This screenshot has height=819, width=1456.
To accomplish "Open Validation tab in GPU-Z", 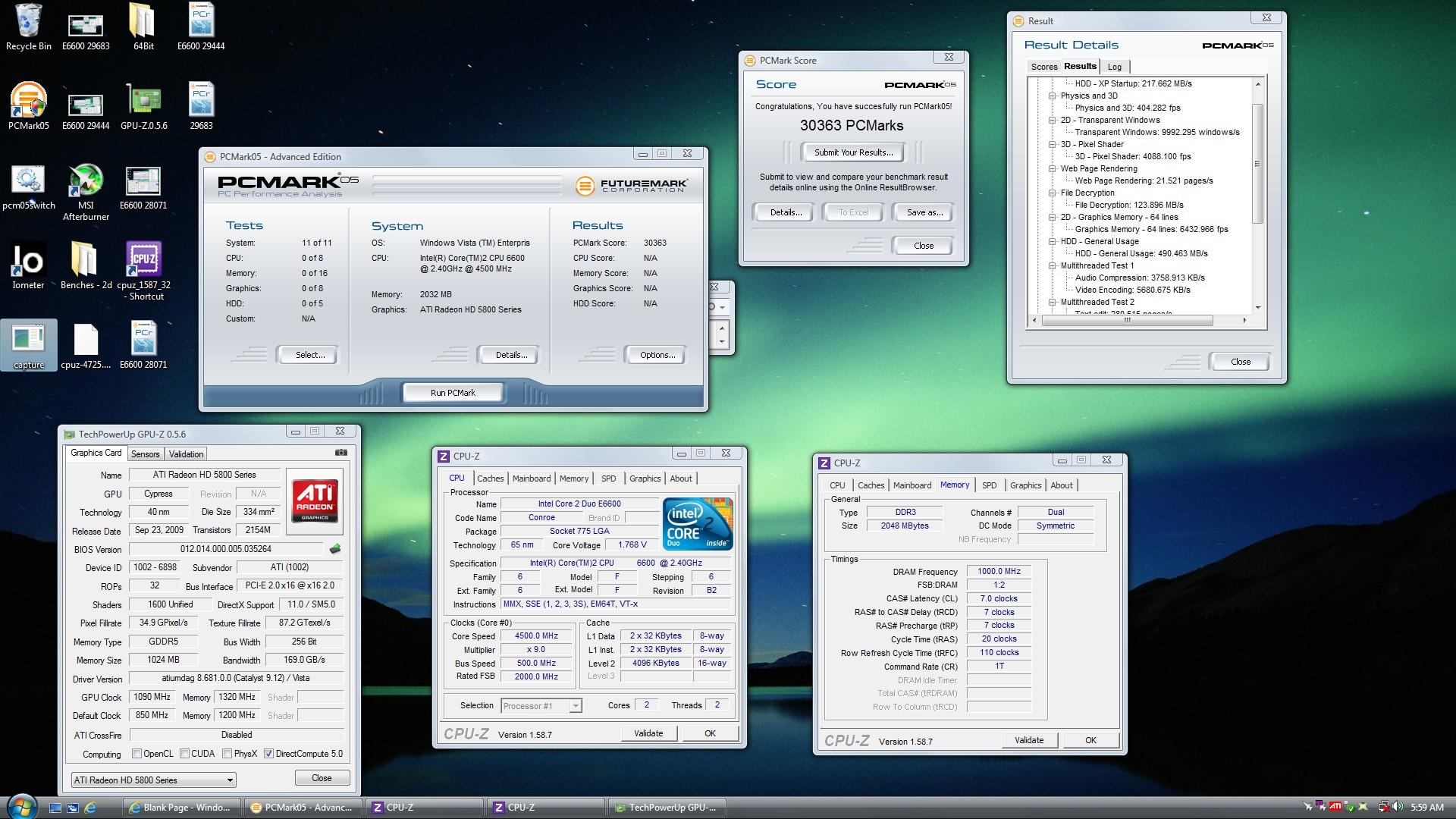I will (186, 454).
